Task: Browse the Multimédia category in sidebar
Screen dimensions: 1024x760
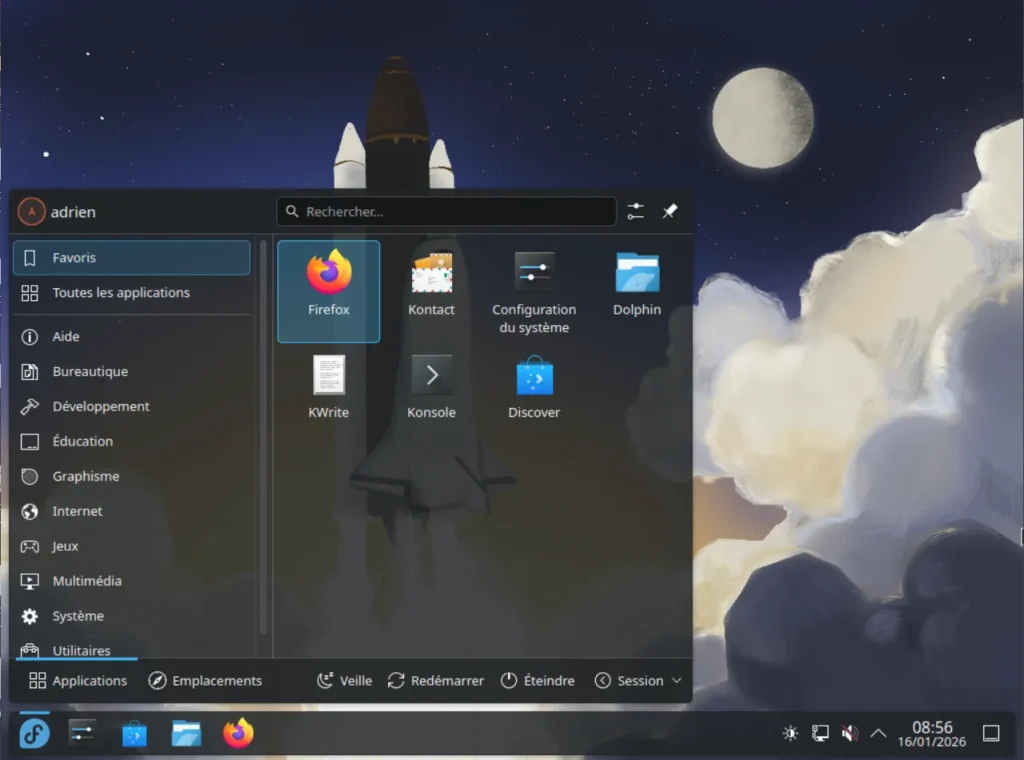Action: point(88,580)
